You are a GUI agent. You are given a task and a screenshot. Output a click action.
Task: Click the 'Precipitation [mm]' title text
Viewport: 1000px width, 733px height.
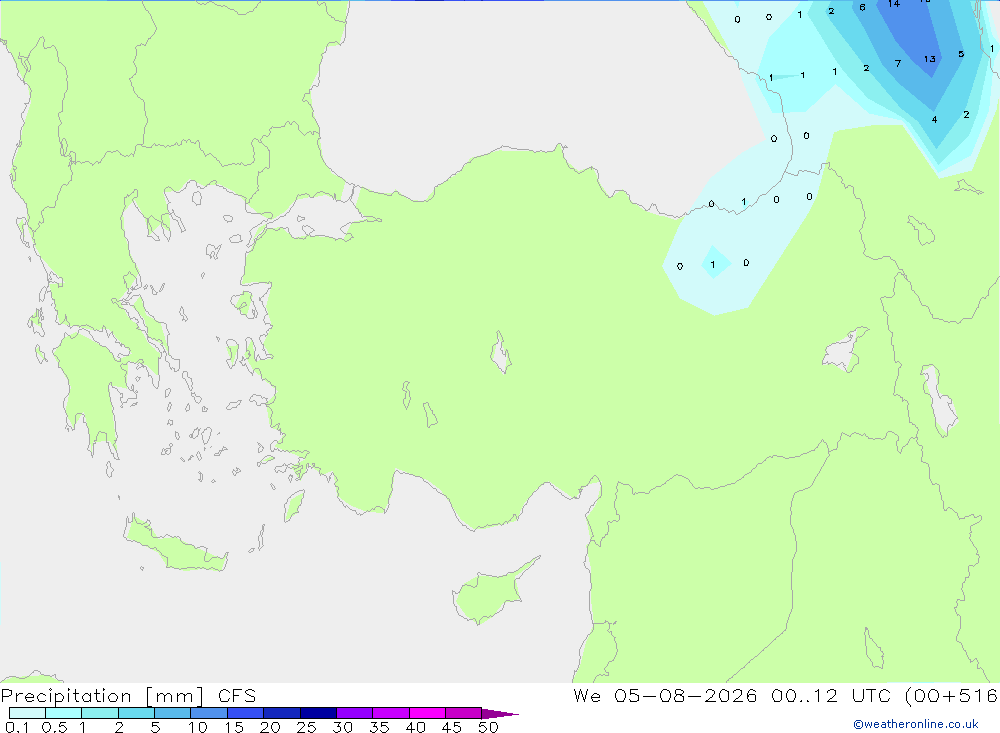103,696
